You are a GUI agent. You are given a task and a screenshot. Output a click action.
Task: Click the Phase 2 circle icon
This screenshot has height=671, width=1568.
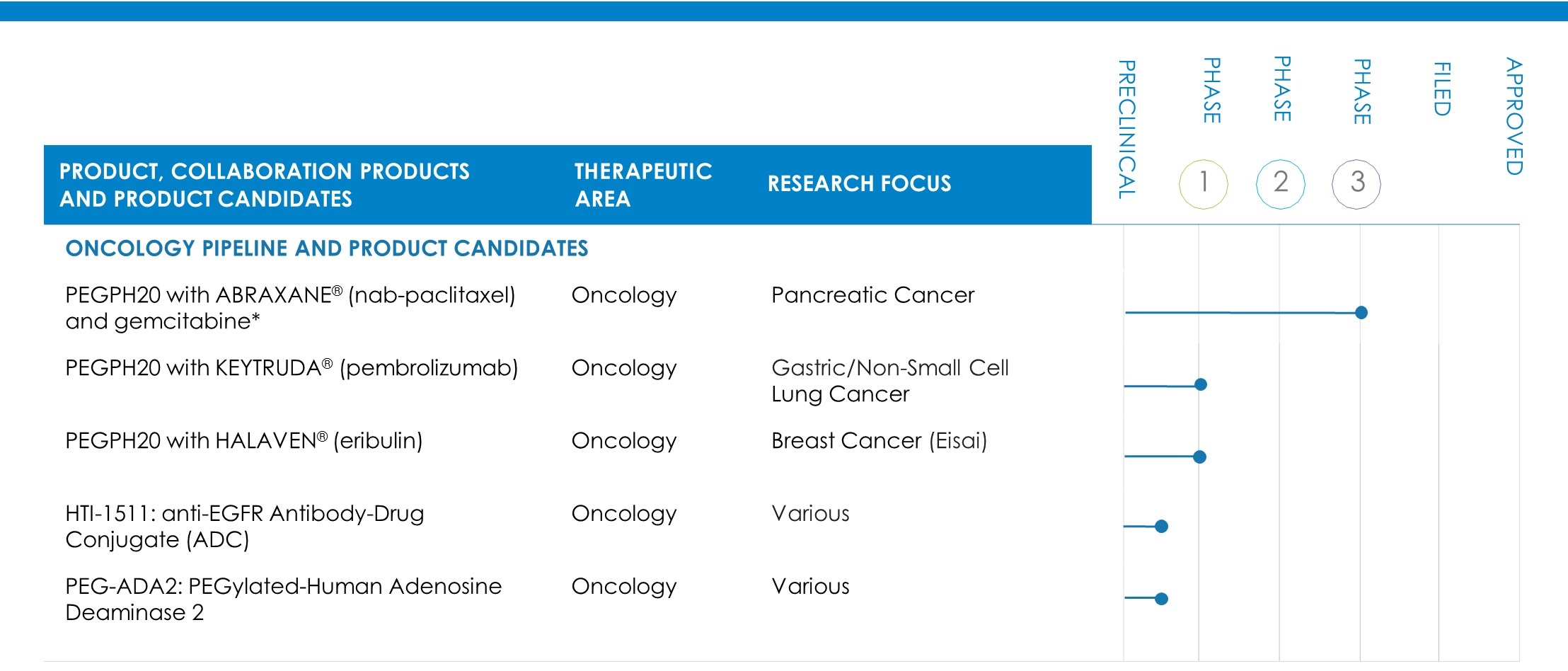click(1280, 184)
